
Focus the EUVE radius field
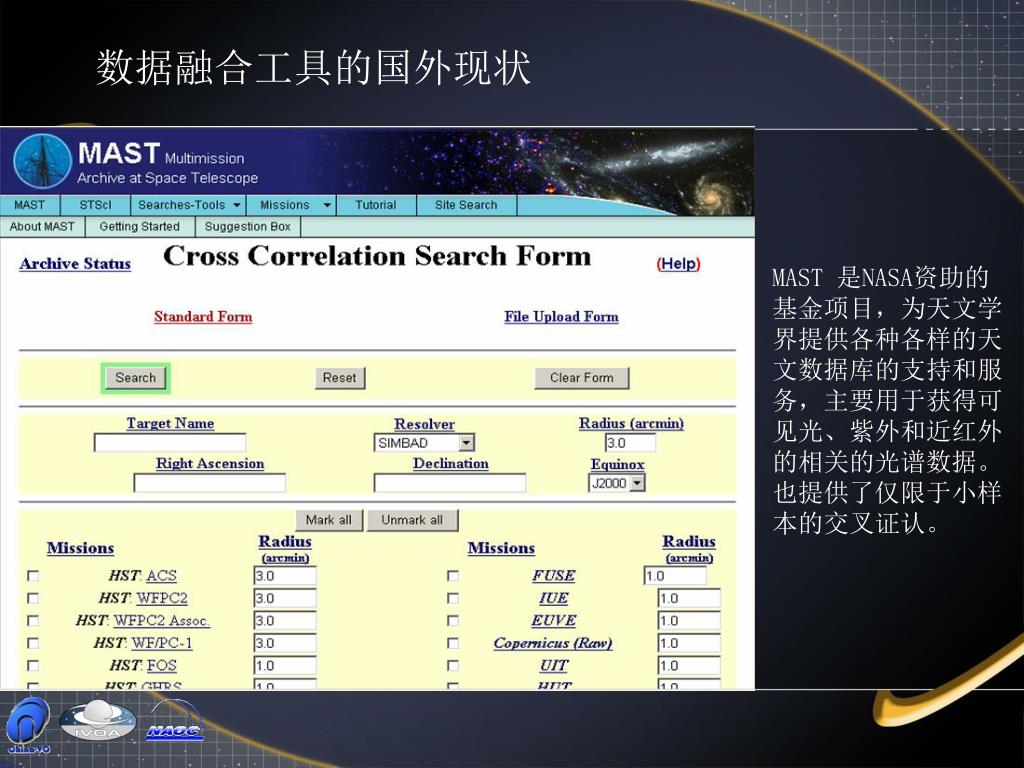[689, 620]
